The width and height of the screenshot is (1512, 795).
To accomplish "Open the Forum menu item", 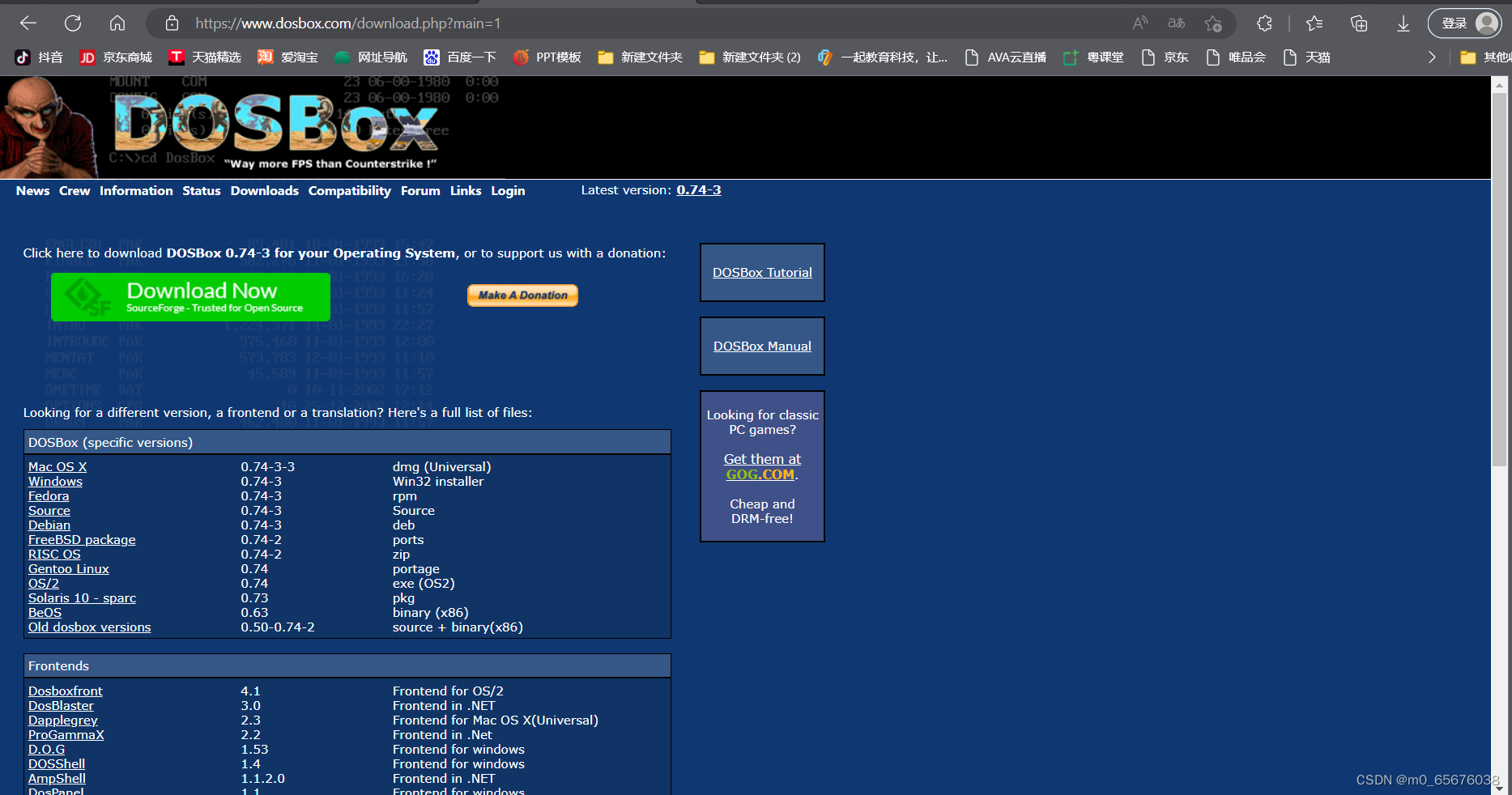I will coord(420,191).
